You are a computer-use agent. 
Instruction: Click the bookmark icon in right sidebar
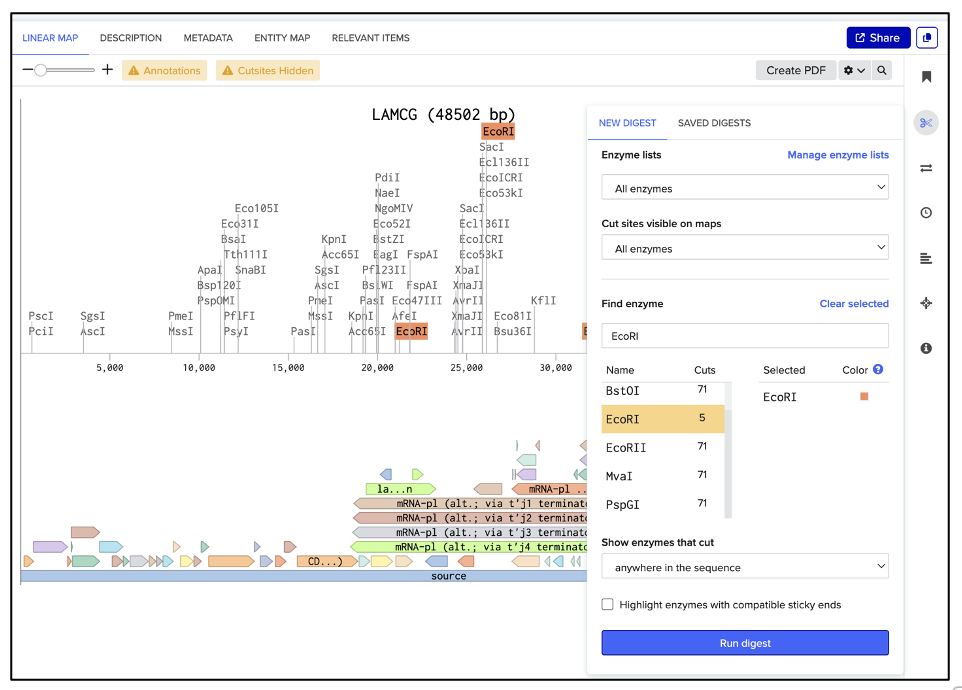(926, 77)
